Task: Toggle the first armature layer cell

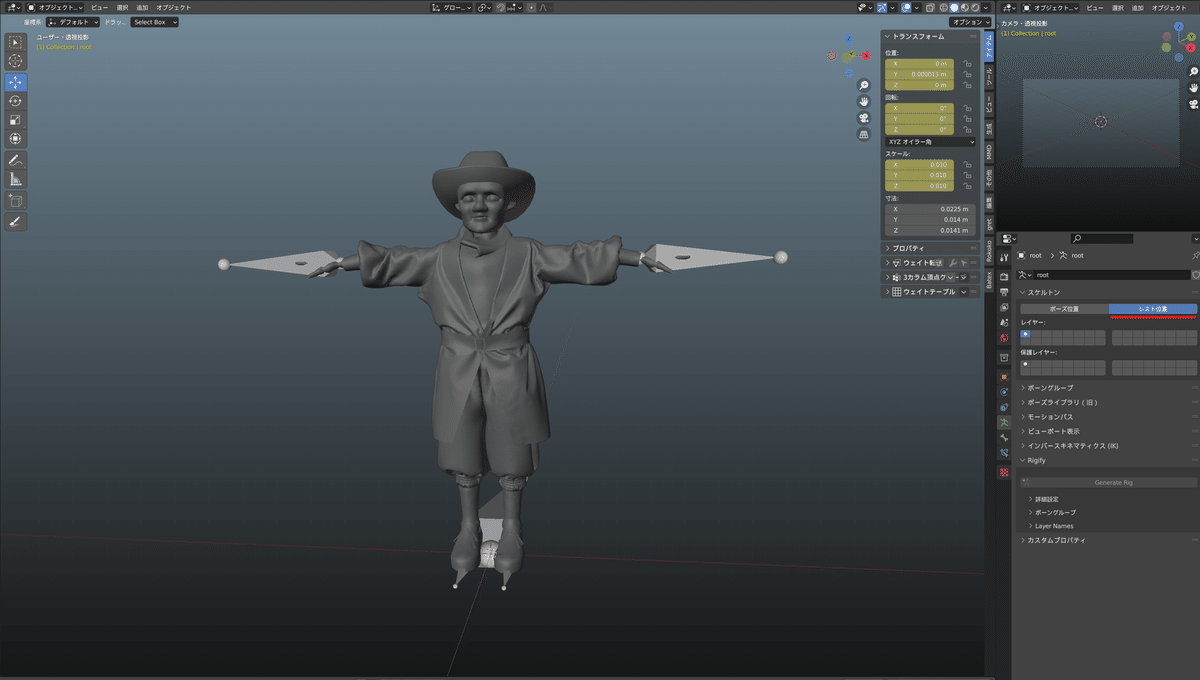Action: pos(1023,334)
